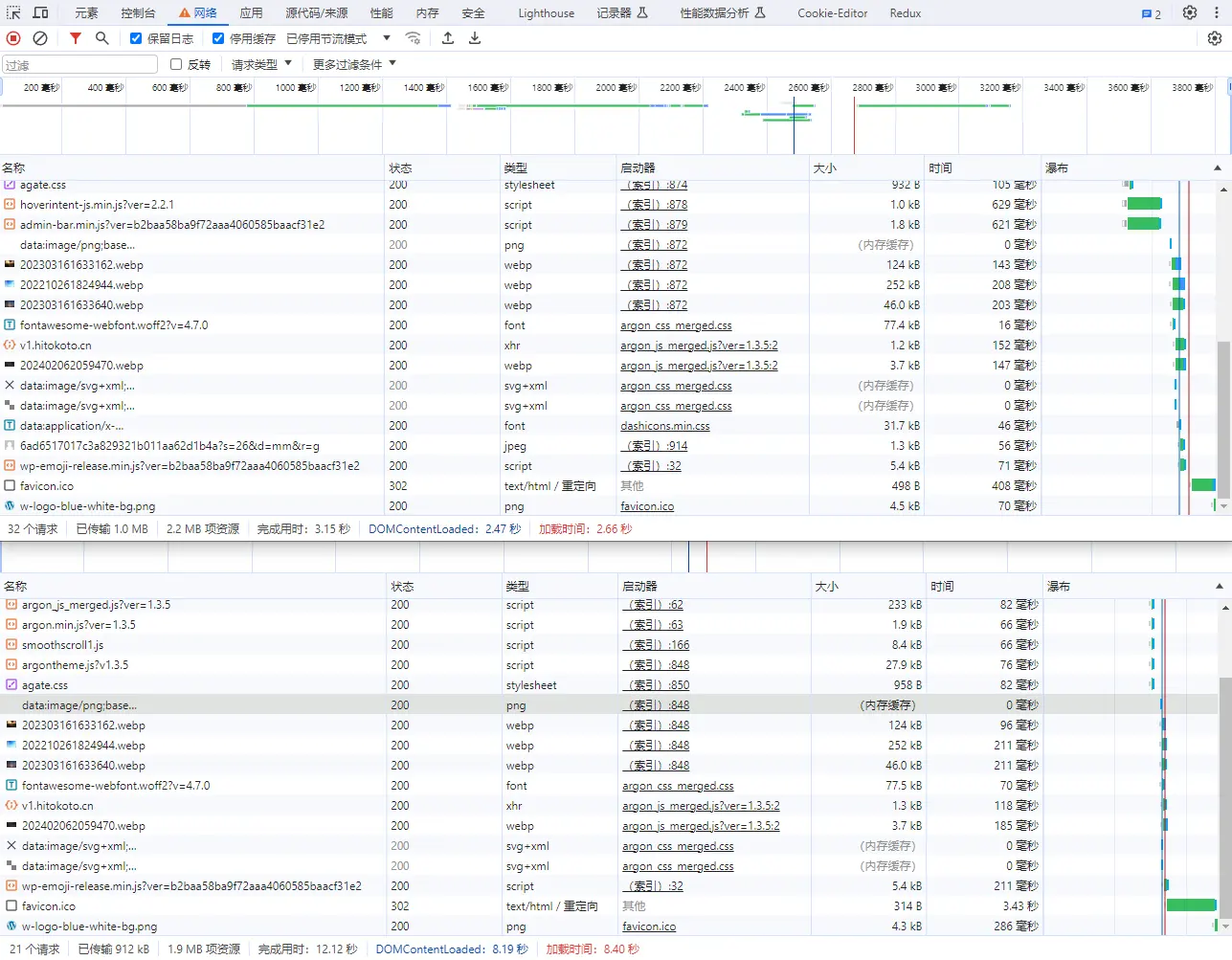Screen dimensions: 1232x960
Task: Toggle the red filter funnel icon
Action: (75, 38)
